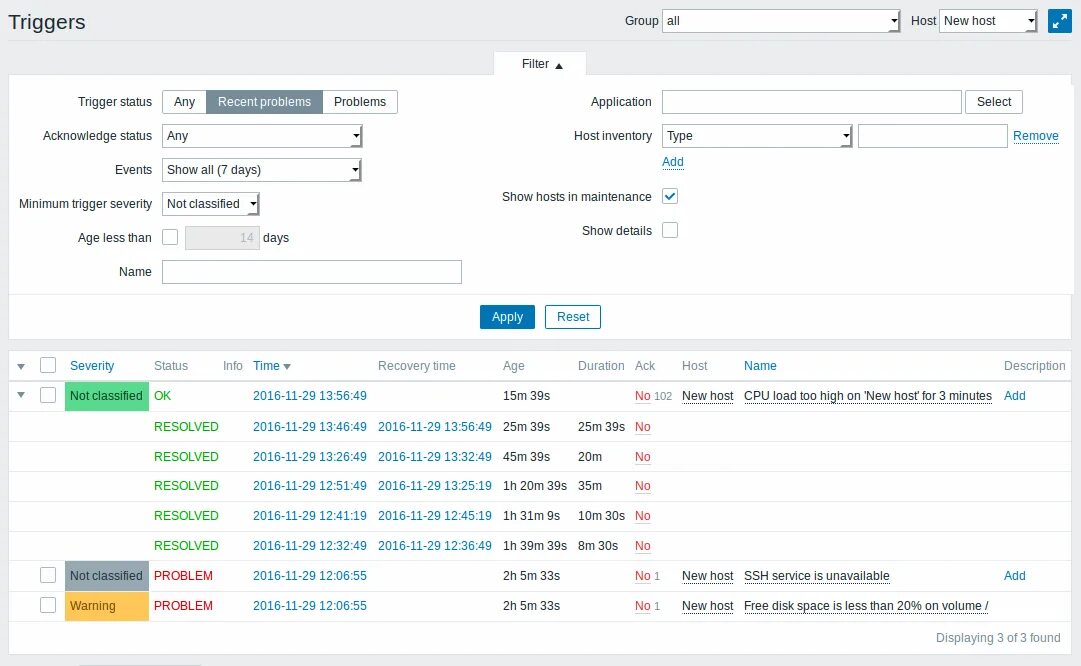Click No ack for 12:32:49 event
1081x666 pixels.
pyautogui.click(x=643, y=546)
